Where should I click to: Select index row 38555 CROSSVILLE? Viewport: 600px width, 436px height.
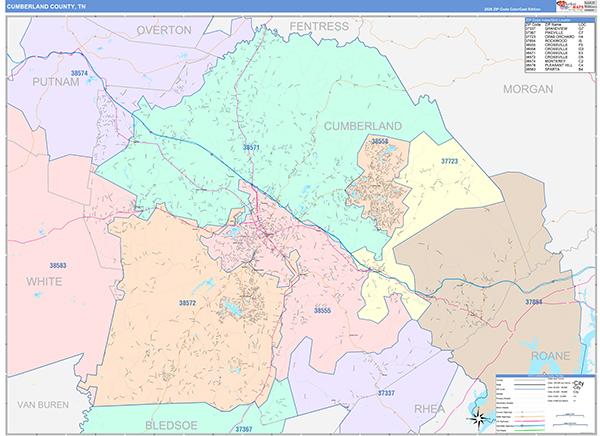pyautogui.click(x=554, y=45)
